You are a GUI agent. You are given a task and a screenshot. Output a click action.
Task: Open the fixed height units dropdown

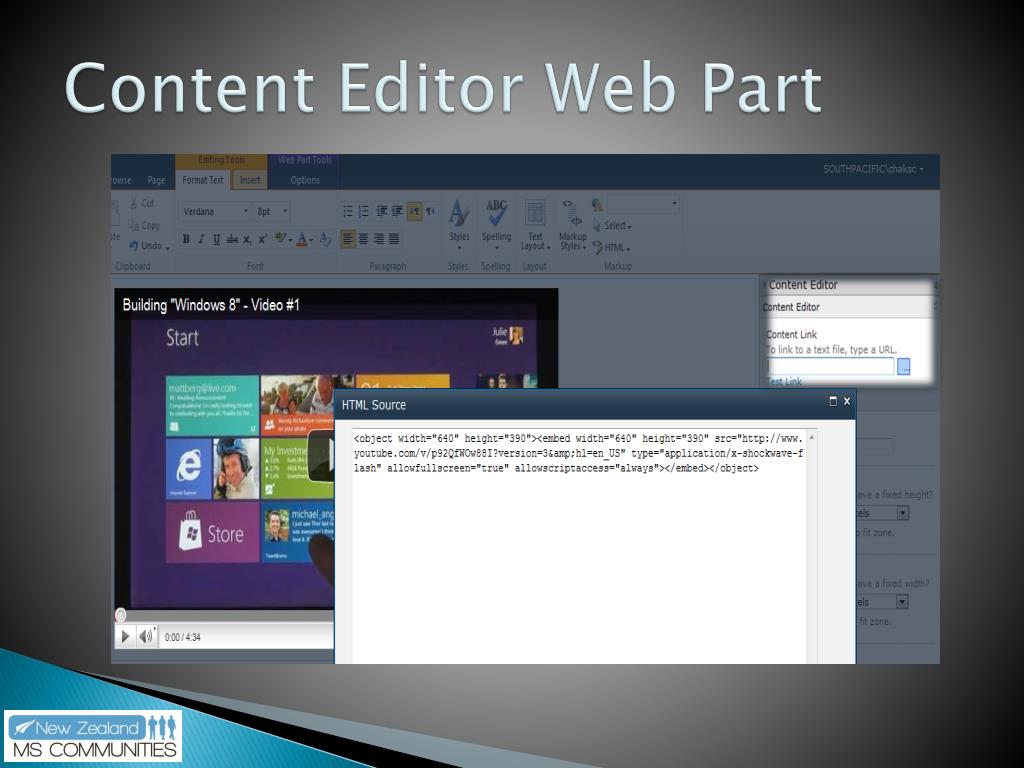point(903,513)
